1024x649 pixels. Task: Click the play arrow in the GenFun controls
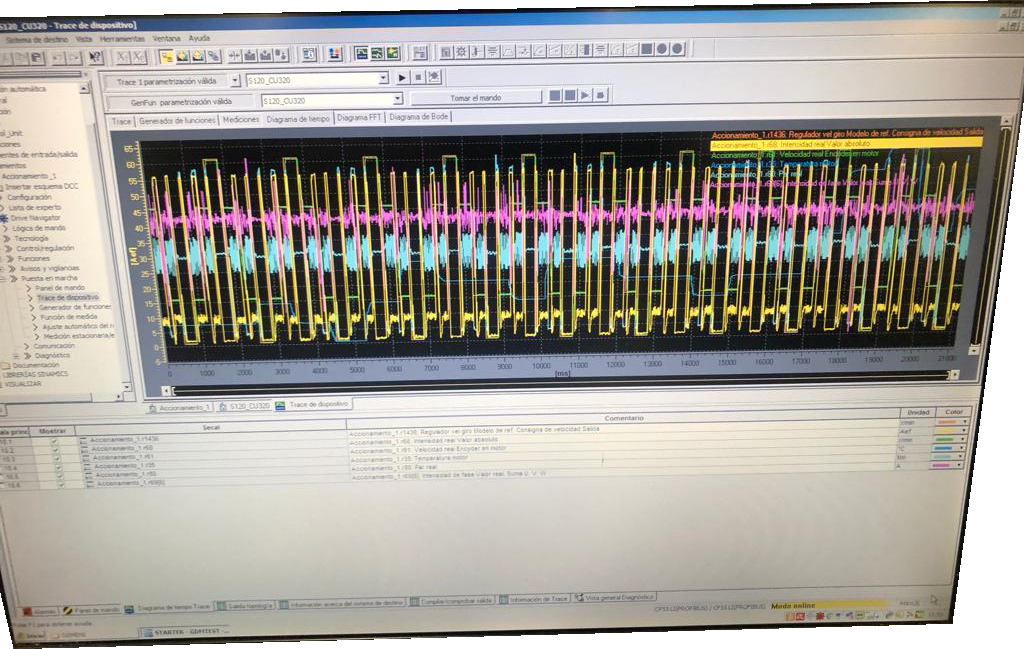coord(585,95)
